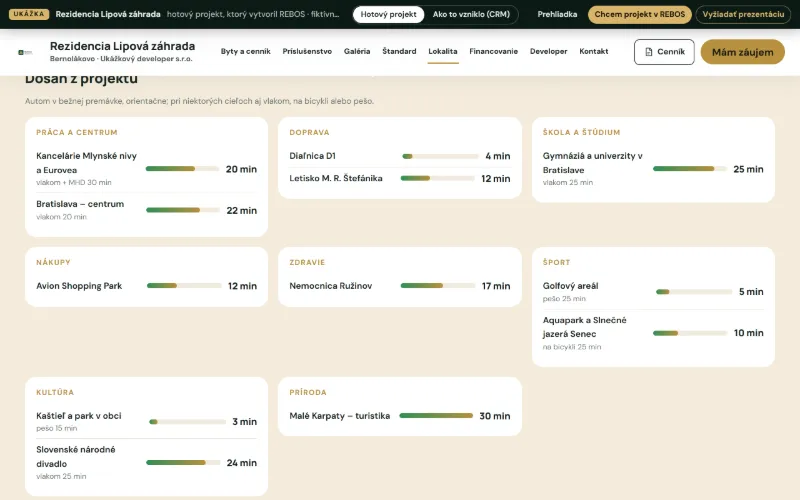Click Vyžiadať prezentáciu button
Image resolution: width=800 pixels, height=500 pixels.
click(743, 14)
